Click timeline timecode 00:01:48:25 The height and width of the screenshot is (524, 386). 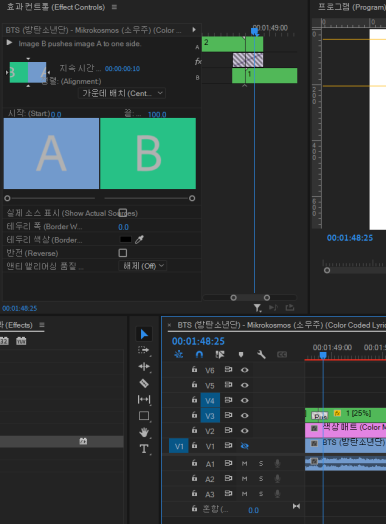198,341
